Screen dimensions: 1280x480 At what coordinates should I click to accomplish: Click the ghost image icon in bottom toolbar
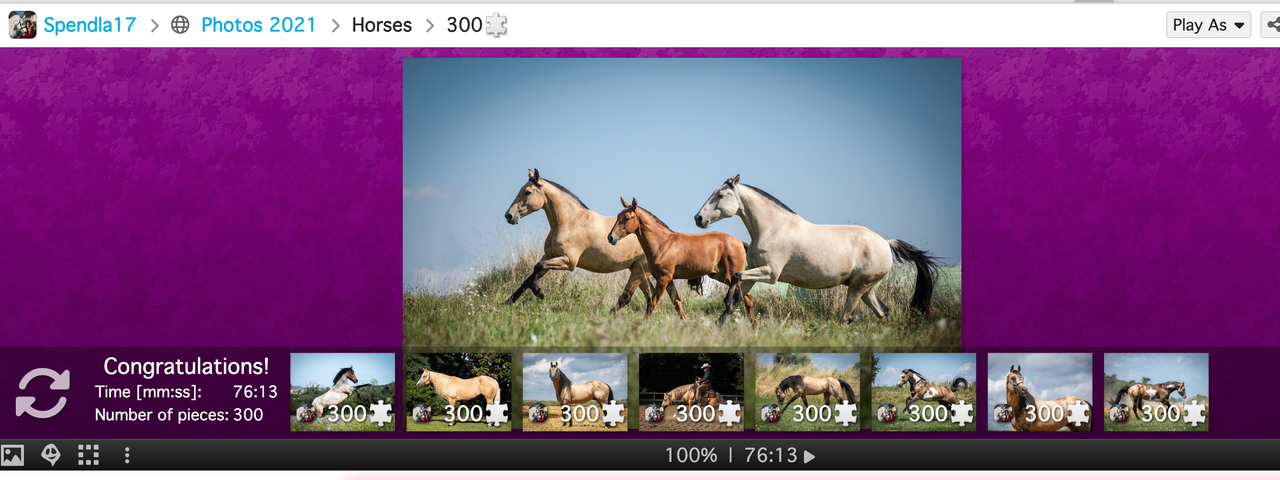click(50, 456)
